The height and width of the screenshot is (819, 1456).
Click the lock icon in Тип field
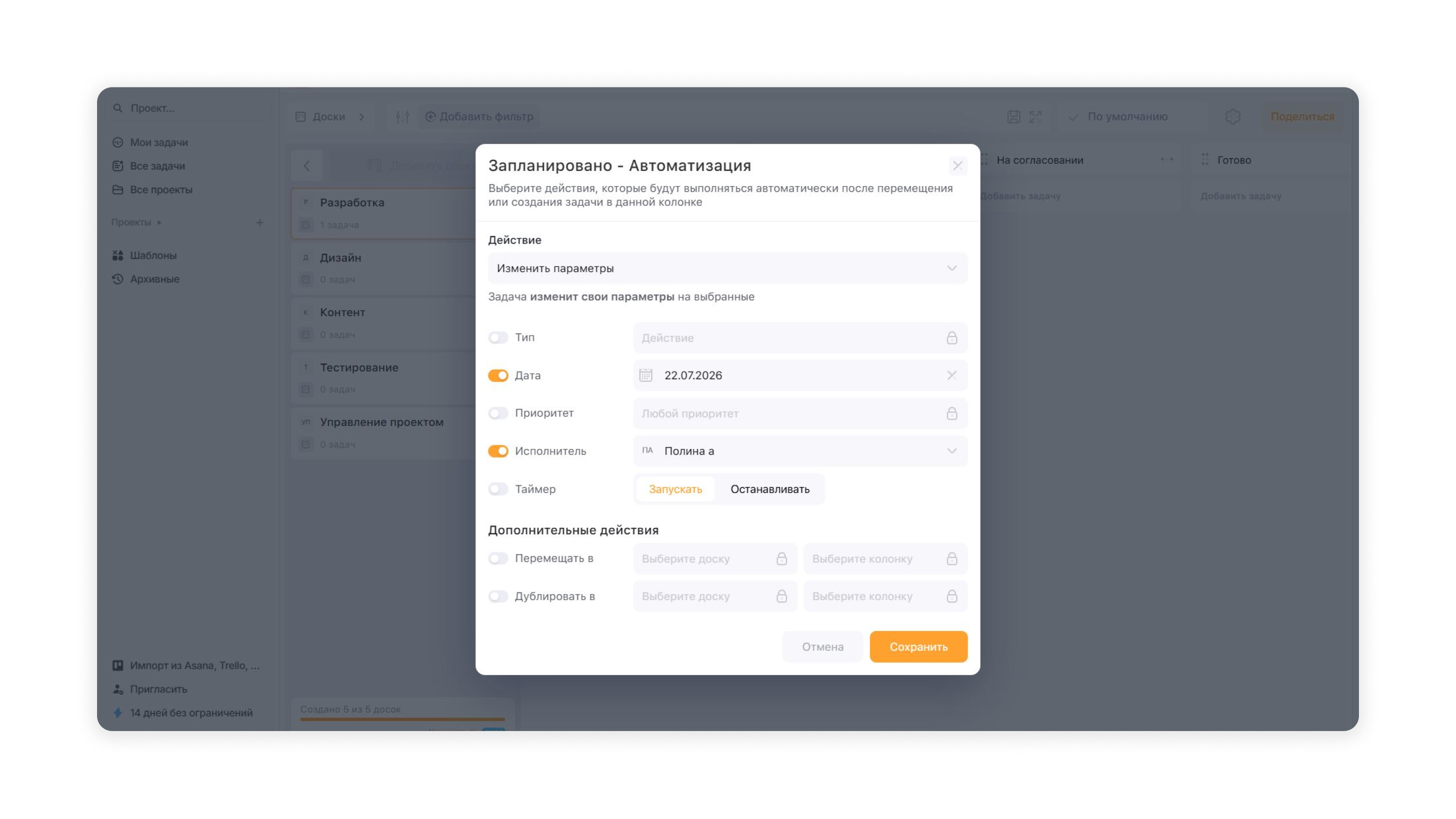952,338
